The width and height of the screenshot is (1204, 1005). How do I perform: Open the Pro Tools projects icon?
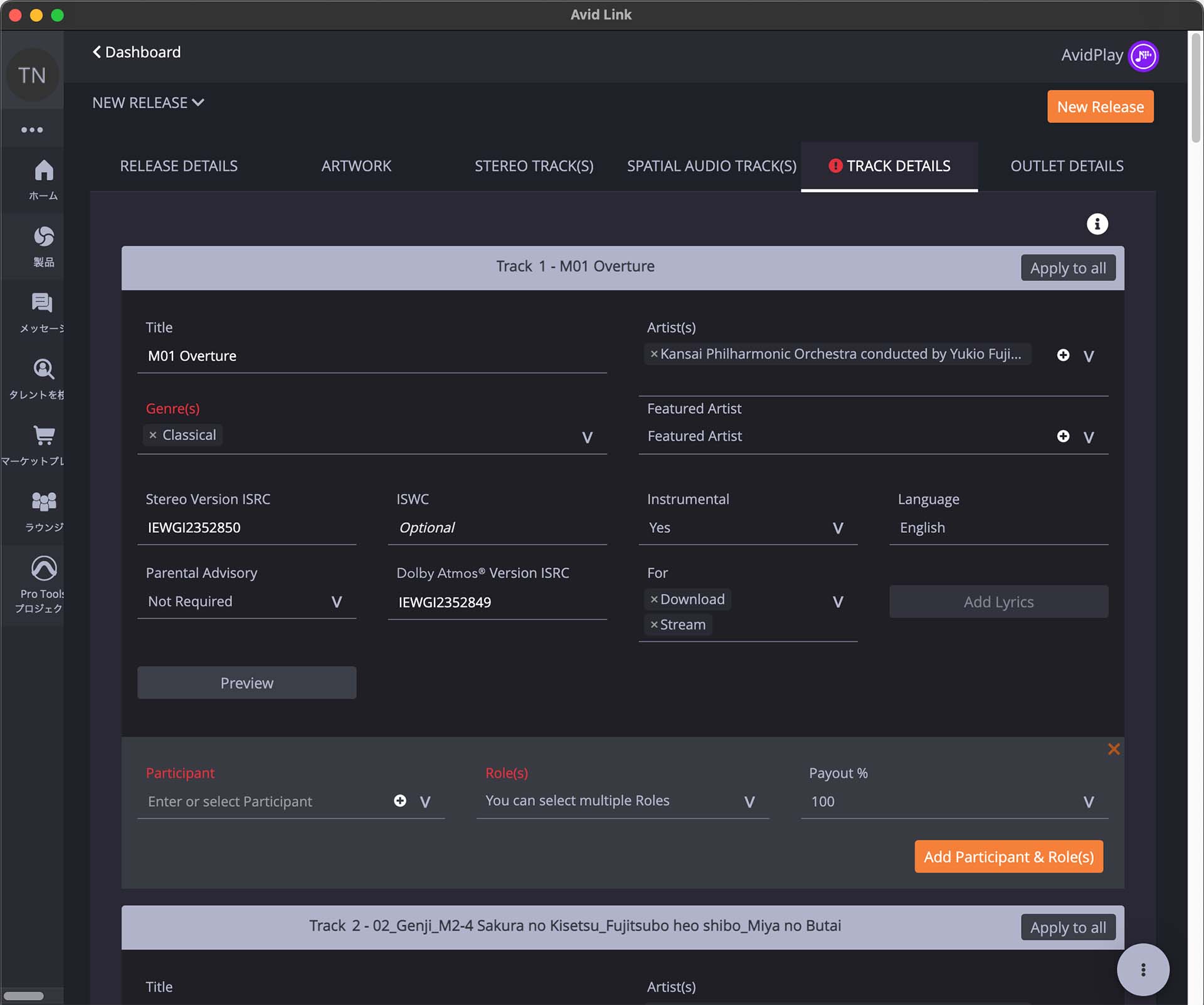pos(43,568)
